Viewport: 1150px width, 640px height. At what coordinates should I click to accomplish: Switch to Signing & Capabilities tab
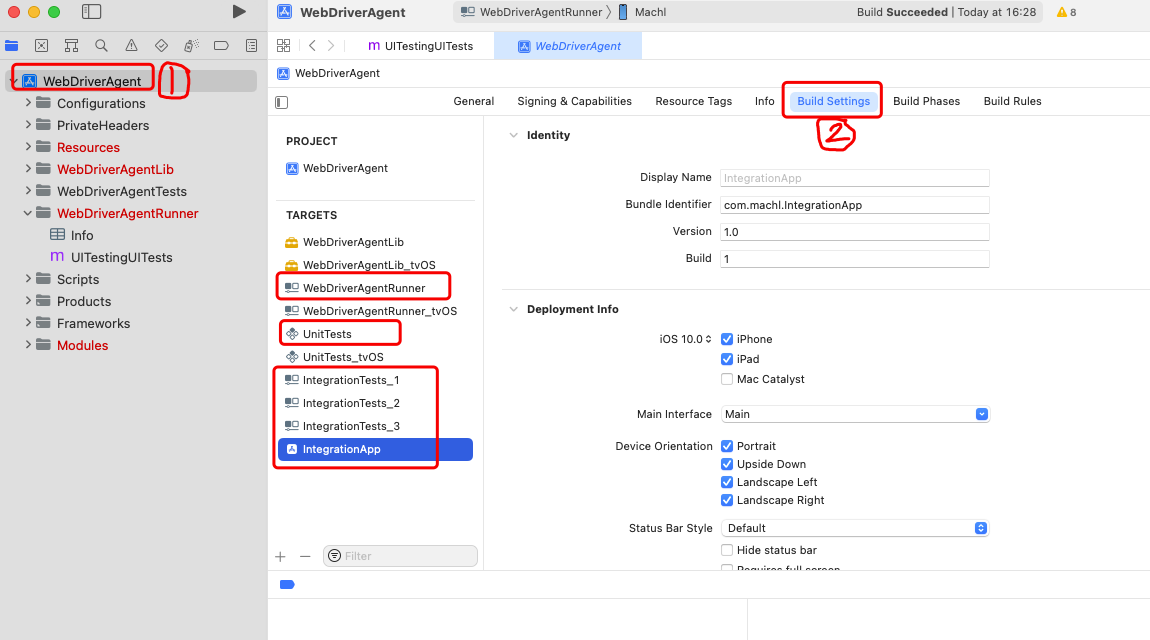point(574,101)
